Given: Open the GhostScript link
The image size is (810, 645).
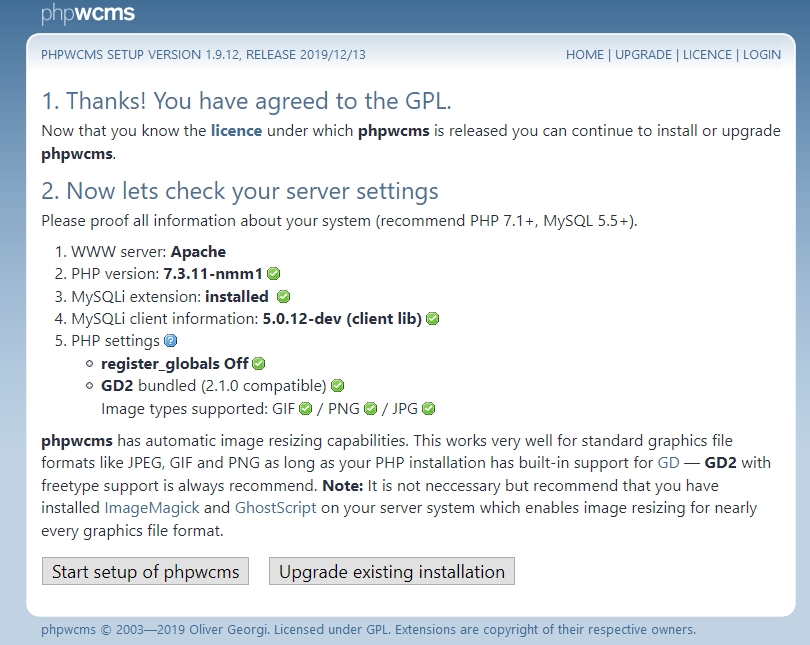Looking at the screenshot, I should pyautogui.click(x=275, y=508).
